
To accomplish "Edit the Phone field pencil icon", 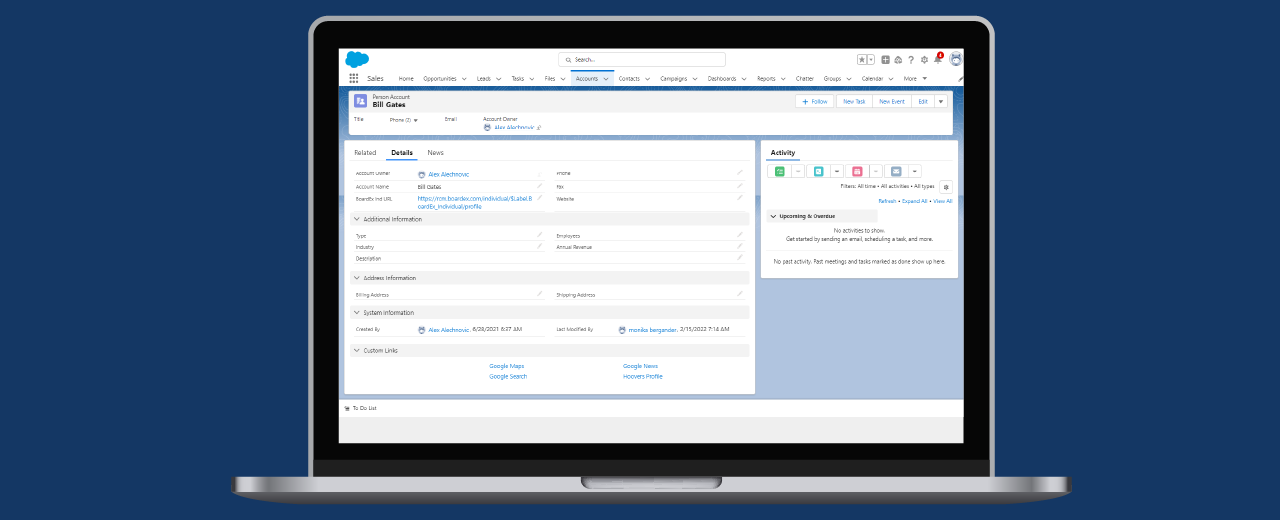I will click(740, 173).
